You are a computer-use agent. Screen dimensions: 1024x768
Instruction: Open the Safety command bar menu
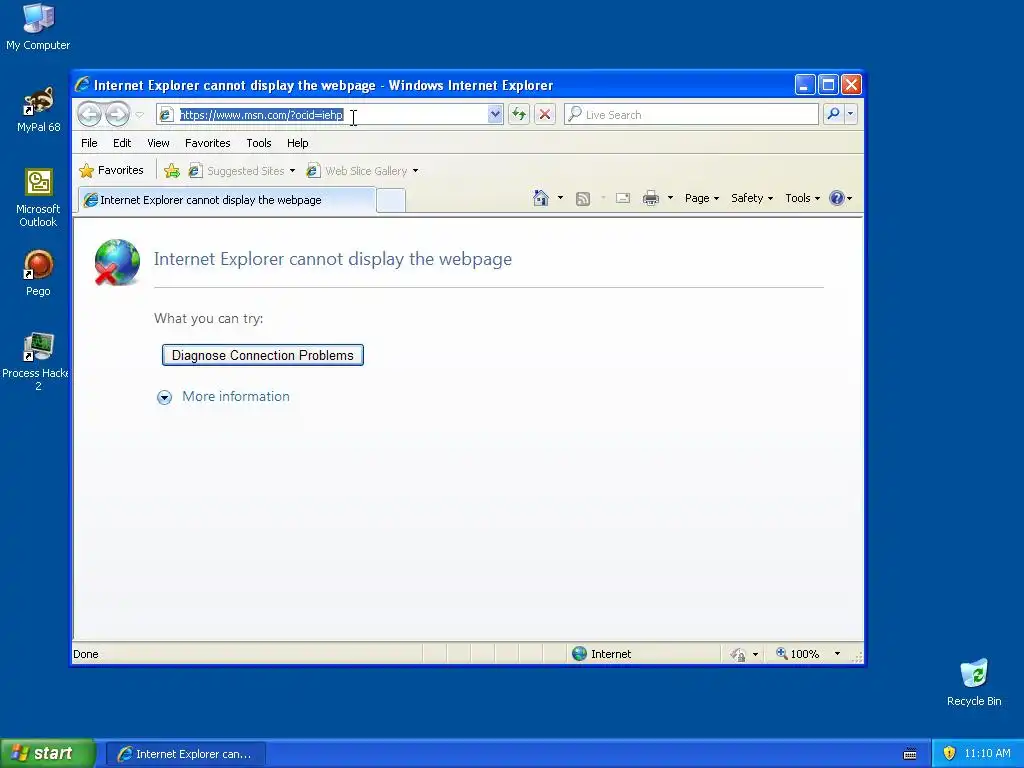[x=752, y=198]
